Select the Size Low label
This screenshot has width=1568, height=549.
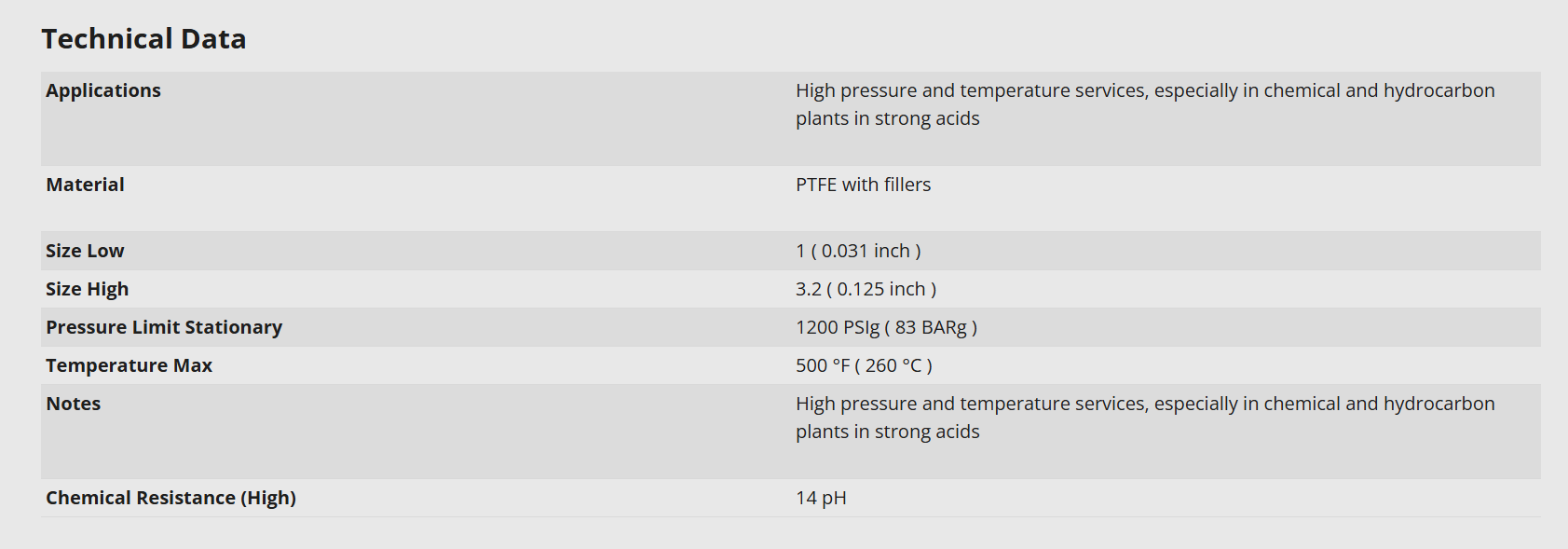coord(85,251)
